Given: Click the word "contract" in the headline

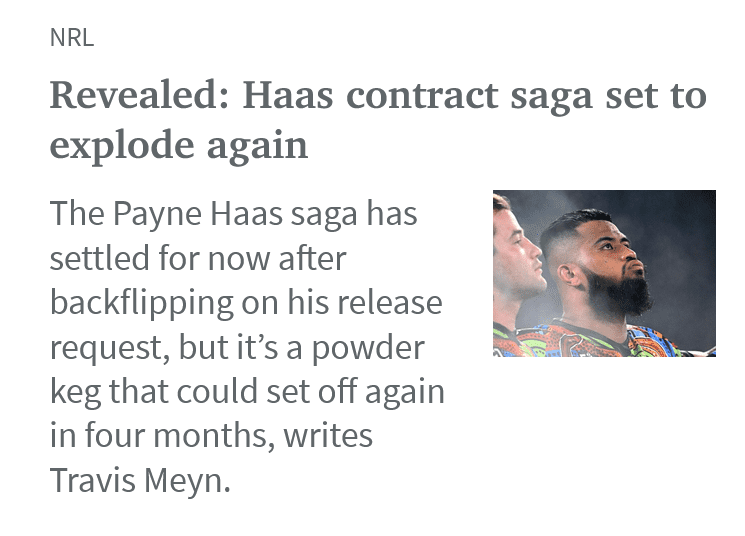Looking at the screenshot, I should (422, 95).
